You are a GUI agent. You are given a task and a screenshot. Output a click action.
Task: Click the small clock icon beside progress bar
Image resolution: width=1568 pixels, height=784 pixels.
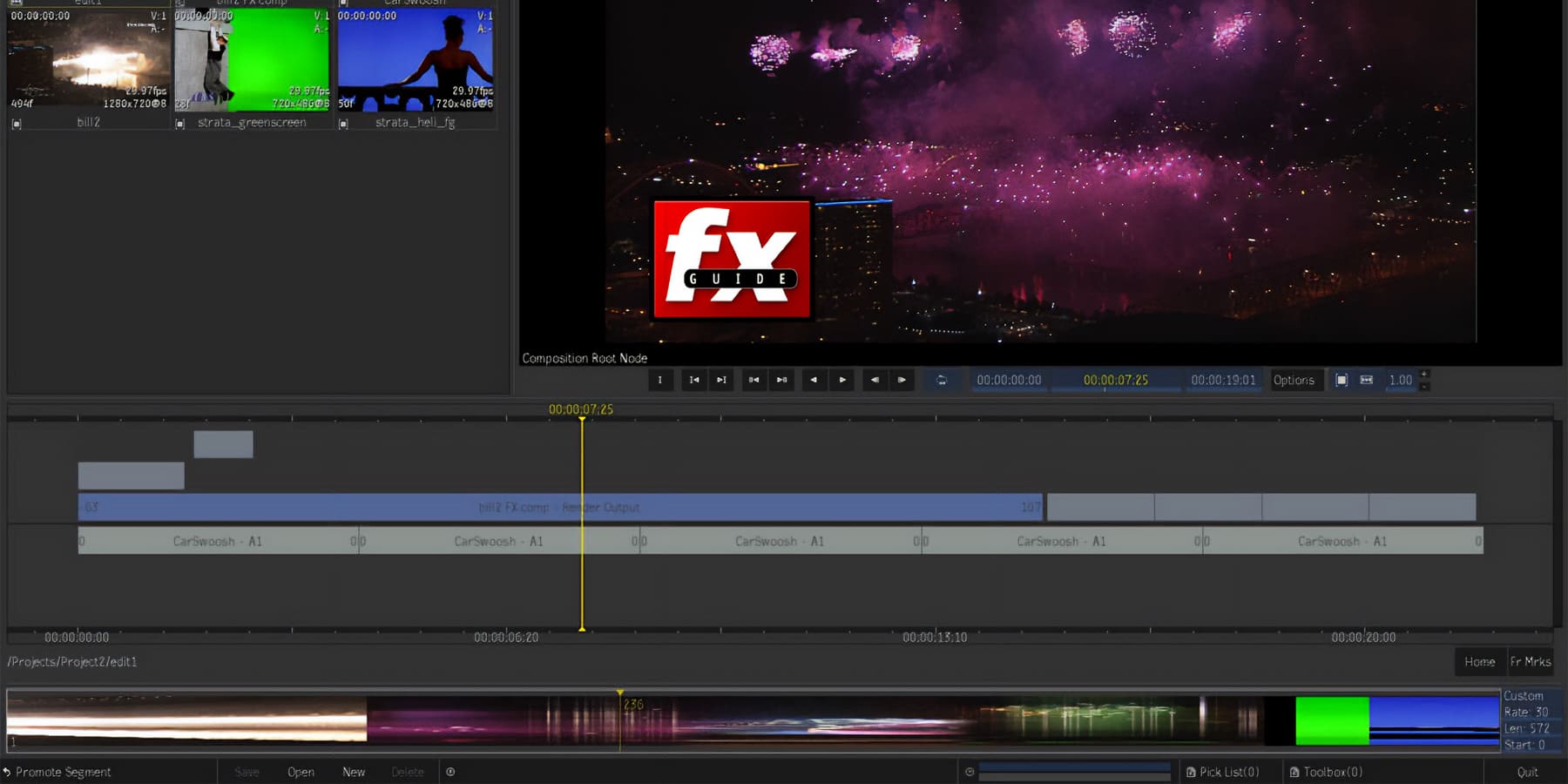click(x=970, y=772)
